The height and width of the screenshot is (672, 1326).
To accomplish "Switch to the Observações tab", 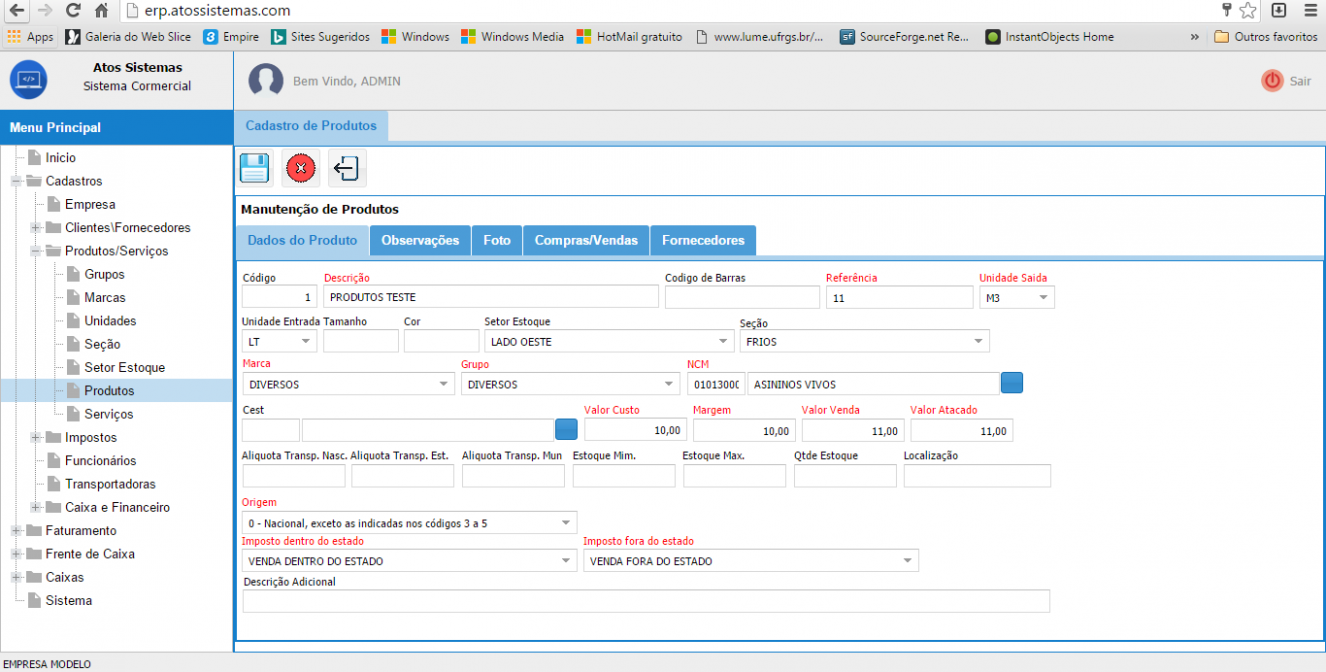I will click(420, 240).
